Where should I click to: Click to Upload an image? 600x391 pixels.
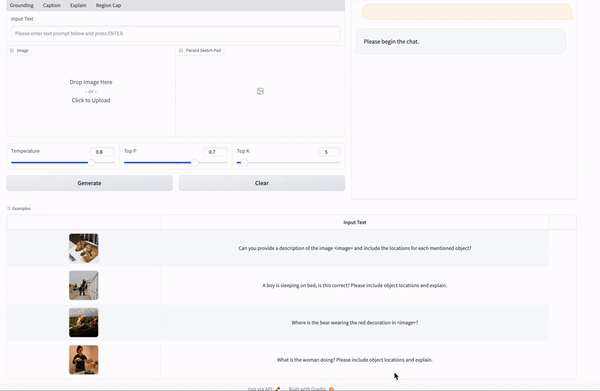pyautogui.click(x=91, y=100)
